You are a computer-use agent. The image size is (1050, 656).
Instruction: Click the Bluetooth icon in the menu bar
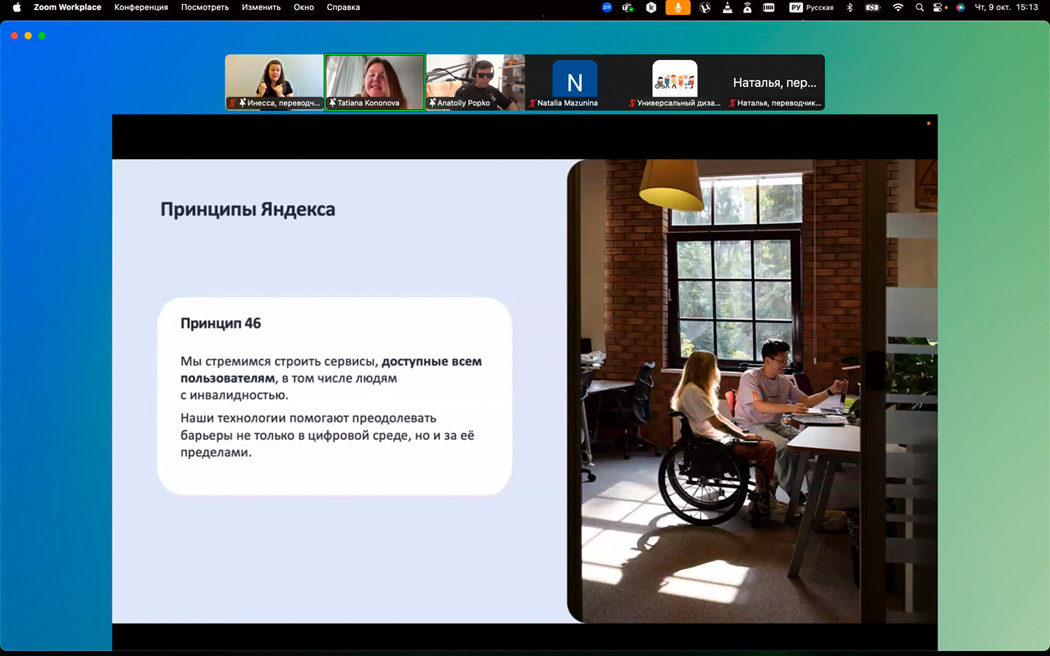coord(850,7)
